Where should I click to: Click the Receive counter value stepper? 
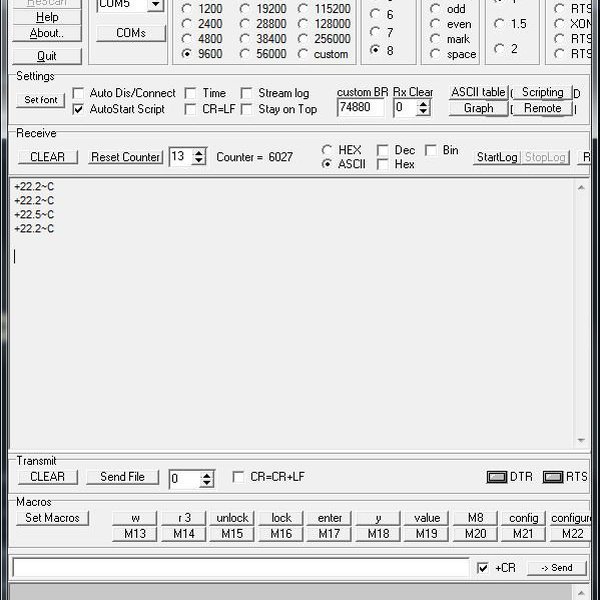[x=198, y=157]
